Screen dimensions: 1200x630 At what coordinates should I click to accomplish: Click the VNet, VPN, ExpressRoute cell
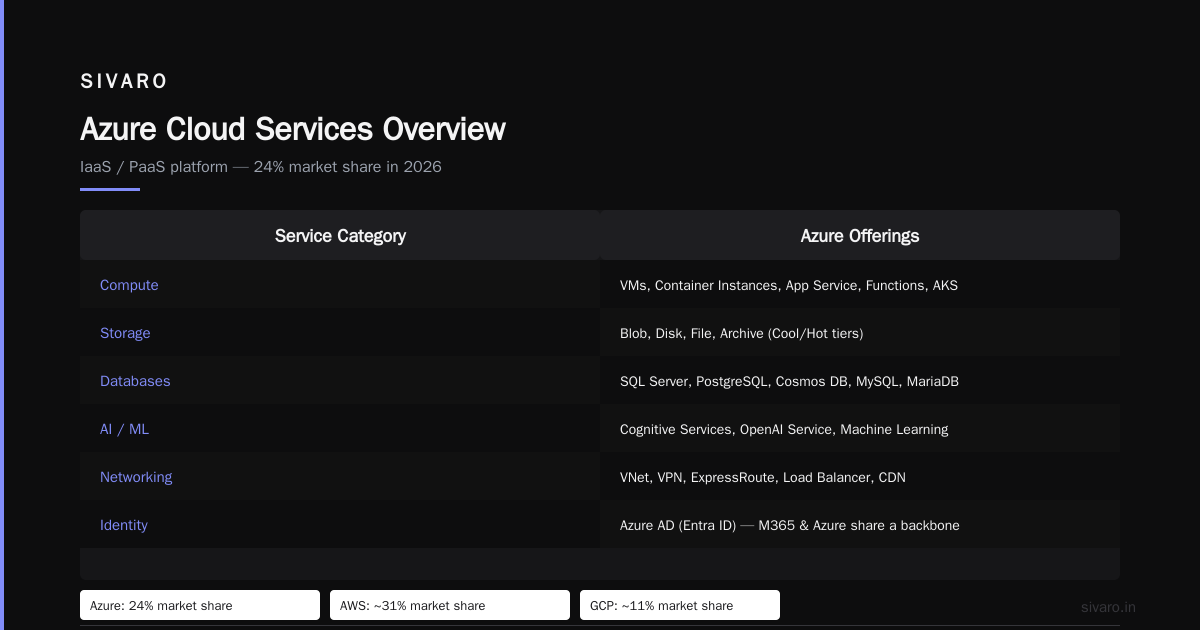pyautogui.click(x=860, y=477)
